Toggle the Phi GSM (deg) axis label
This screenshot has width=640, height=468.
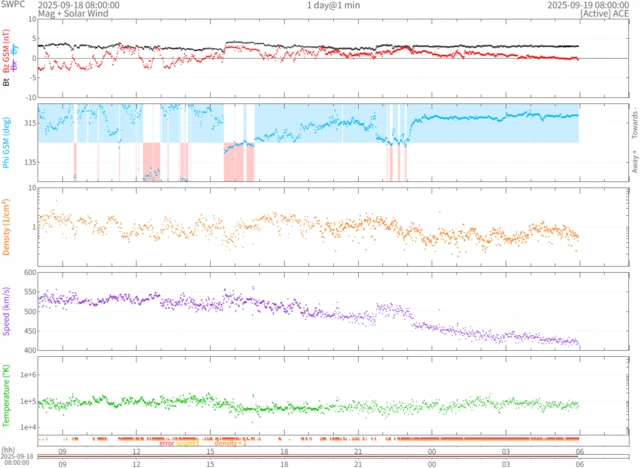[x=6, y=143]
